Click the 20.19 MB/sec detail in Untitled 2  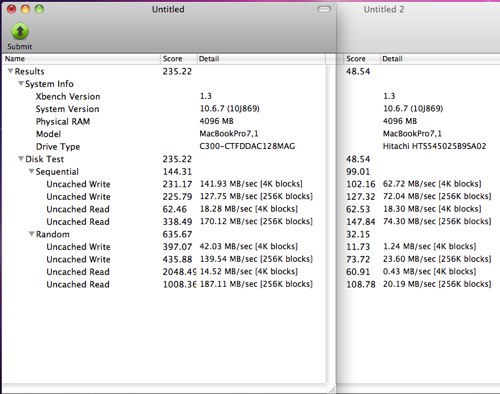tap(437, 284)
